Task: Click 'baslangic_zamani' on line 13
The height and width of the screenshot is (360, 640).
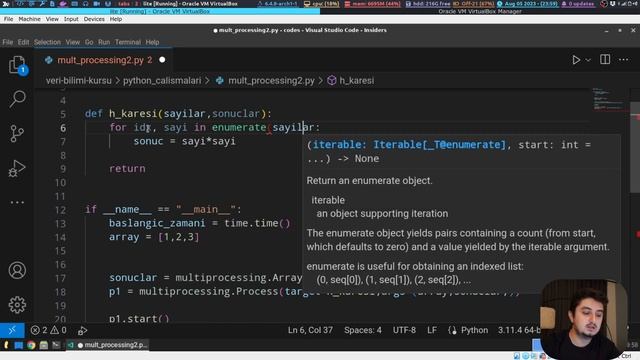Action: 157,223
